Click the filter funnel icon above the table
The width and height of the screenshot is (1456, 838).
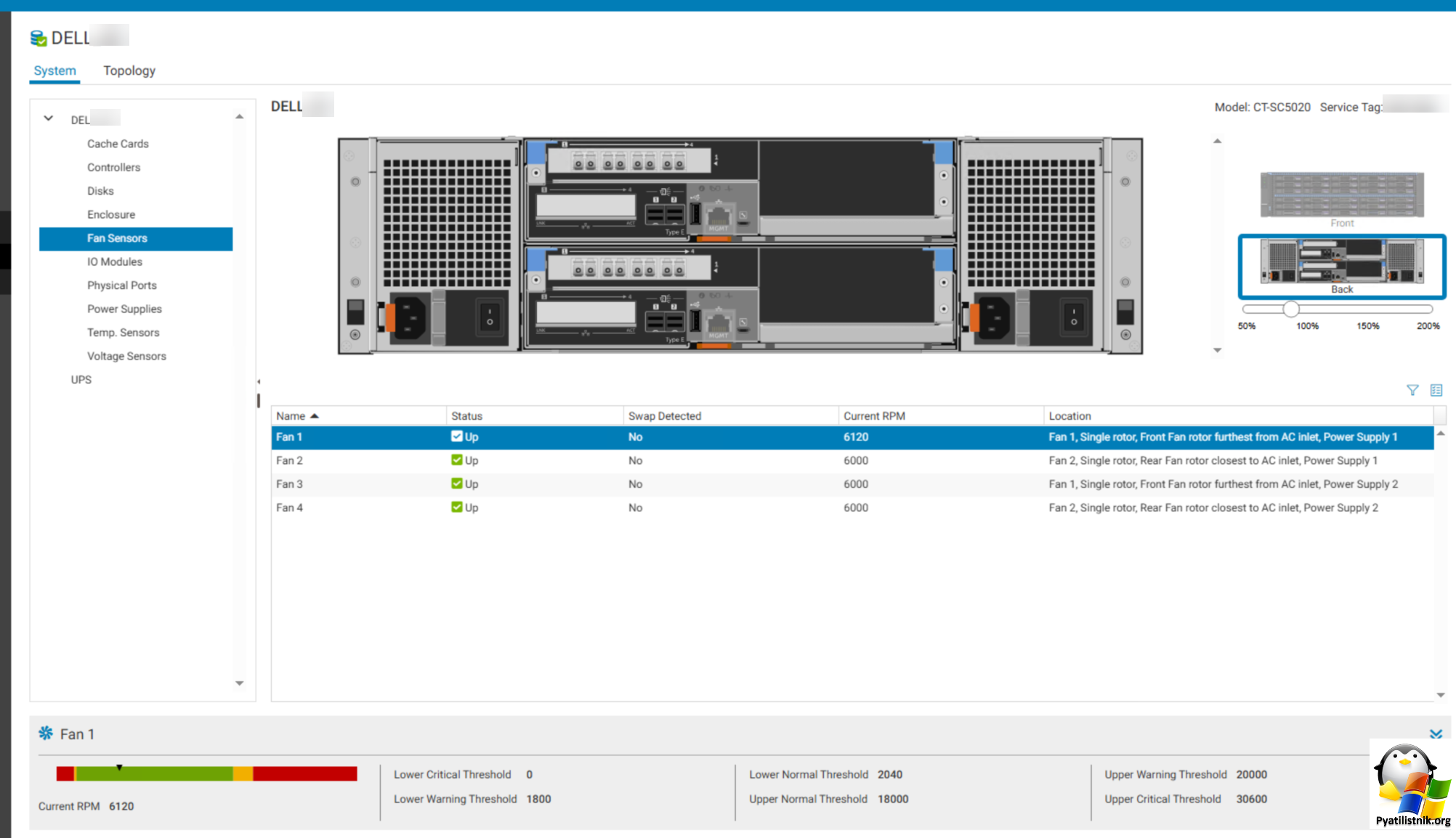point(1412,390)
